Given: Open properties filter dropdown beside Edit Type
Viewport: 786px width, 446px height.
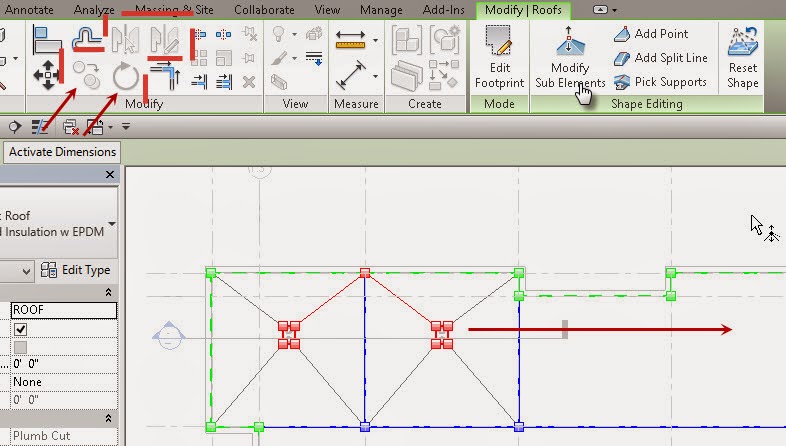Looking at the screenshot, I should [x=27, y=271].
